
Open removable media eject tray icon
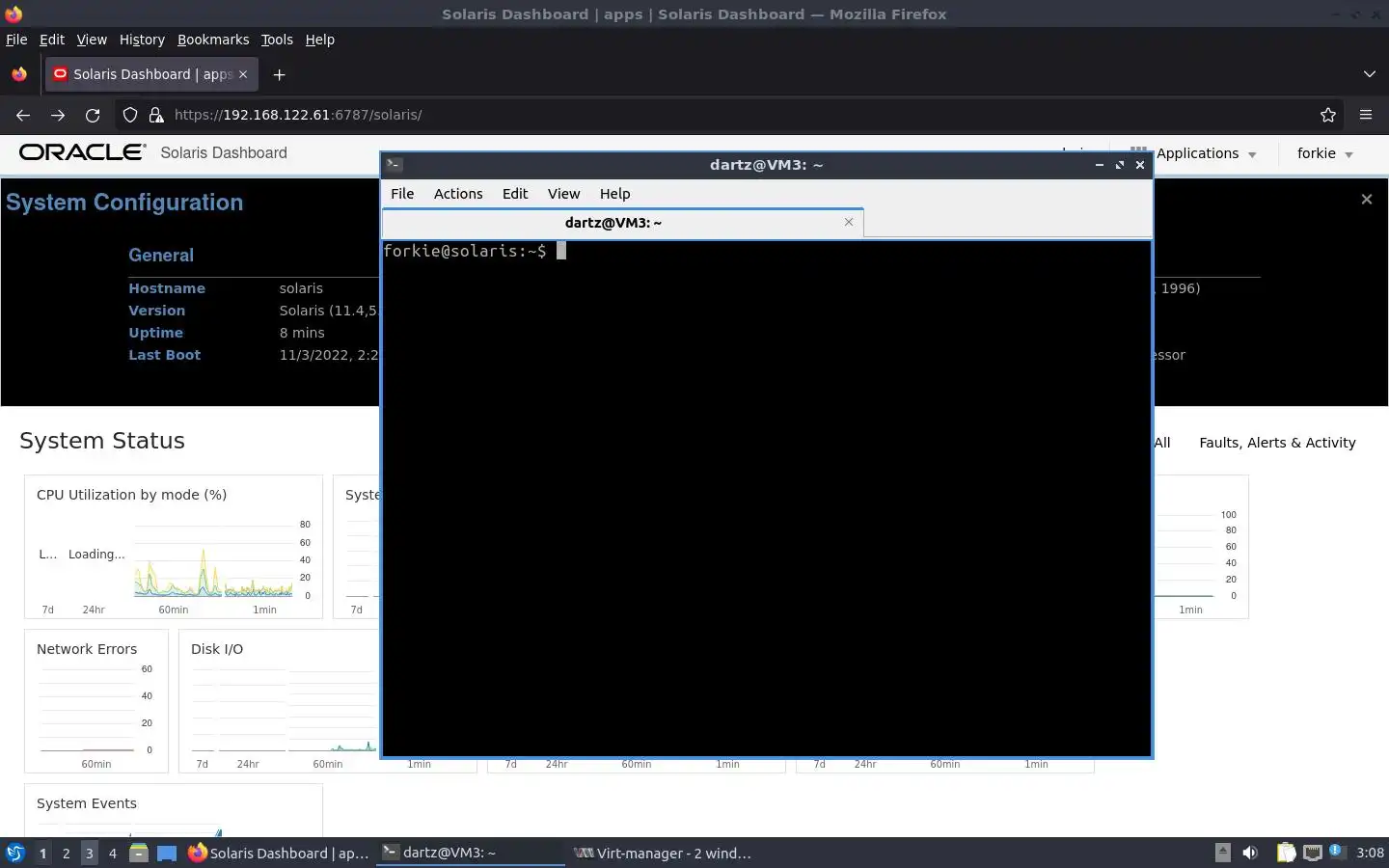pos(1222,853)
